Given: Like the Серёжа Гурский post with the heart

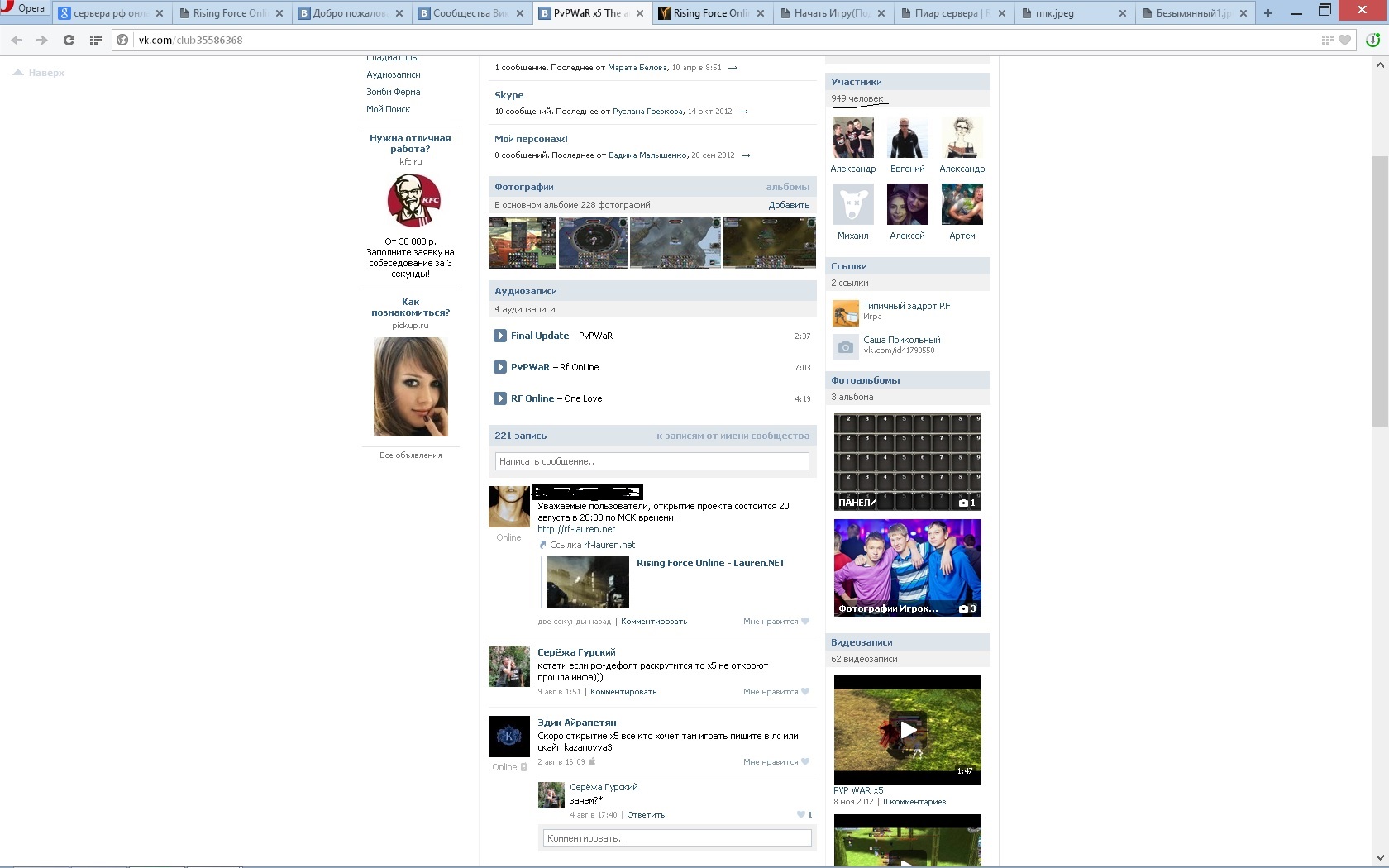Looking at the screenshot, I should (805, 692).
